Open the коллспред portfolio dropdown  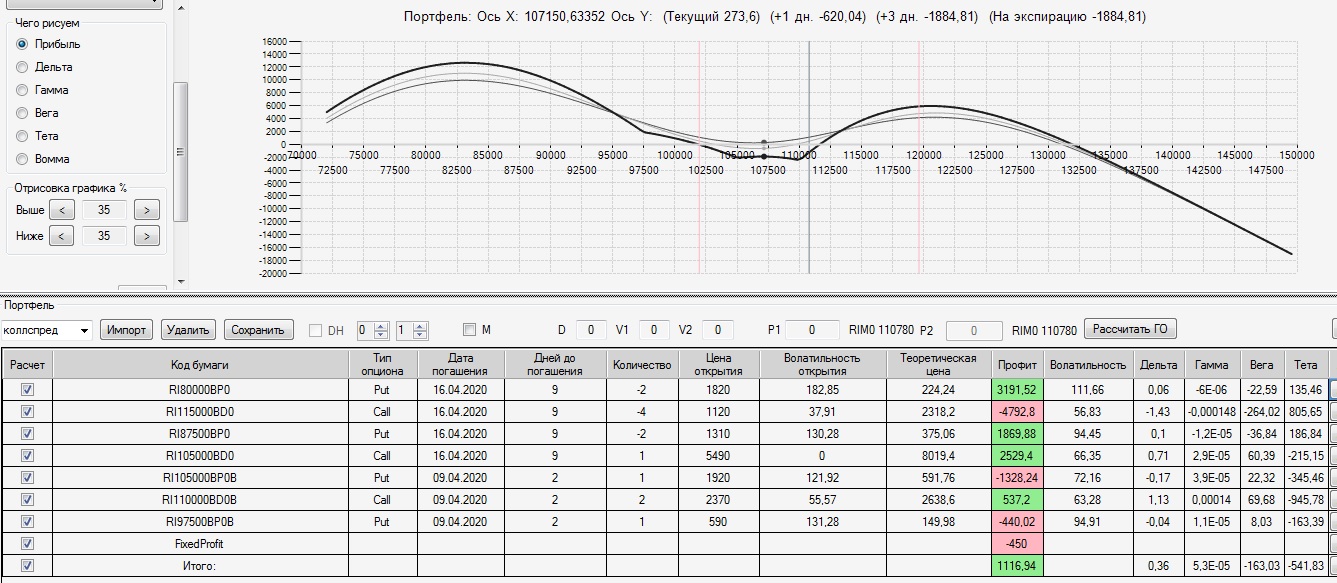[84, 330]
